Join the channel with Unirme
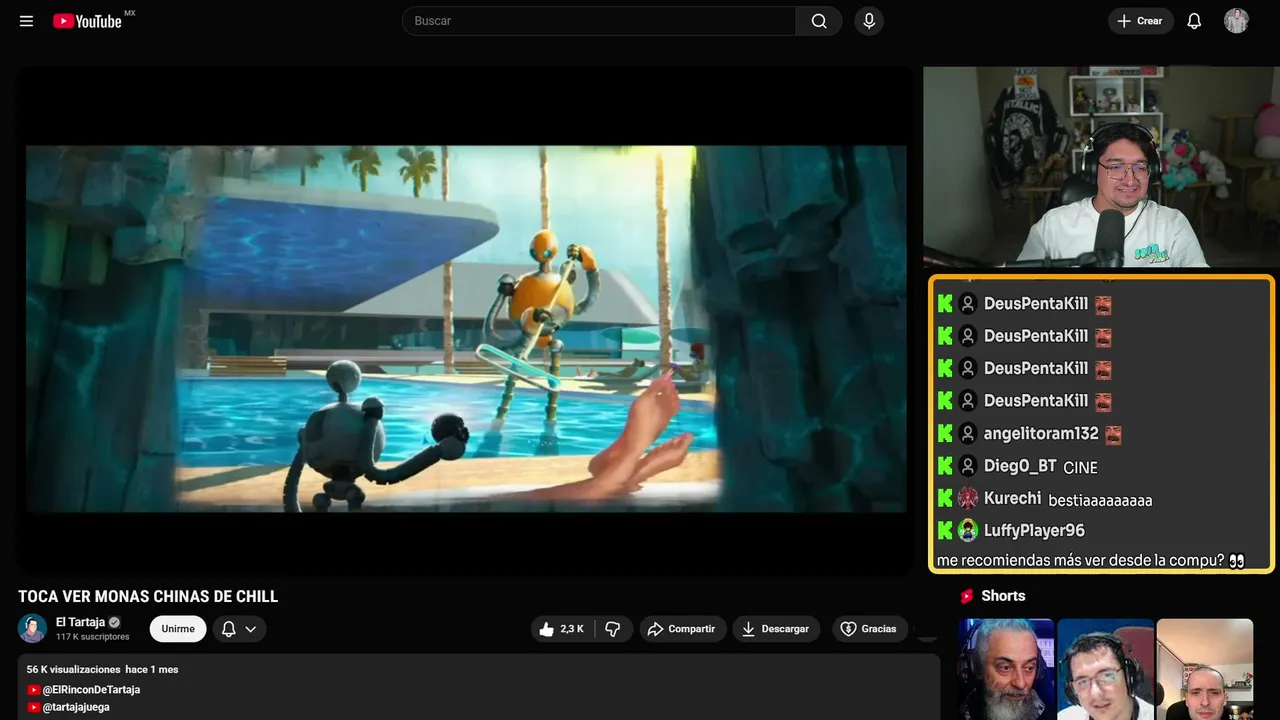 (x=178, y=629)
